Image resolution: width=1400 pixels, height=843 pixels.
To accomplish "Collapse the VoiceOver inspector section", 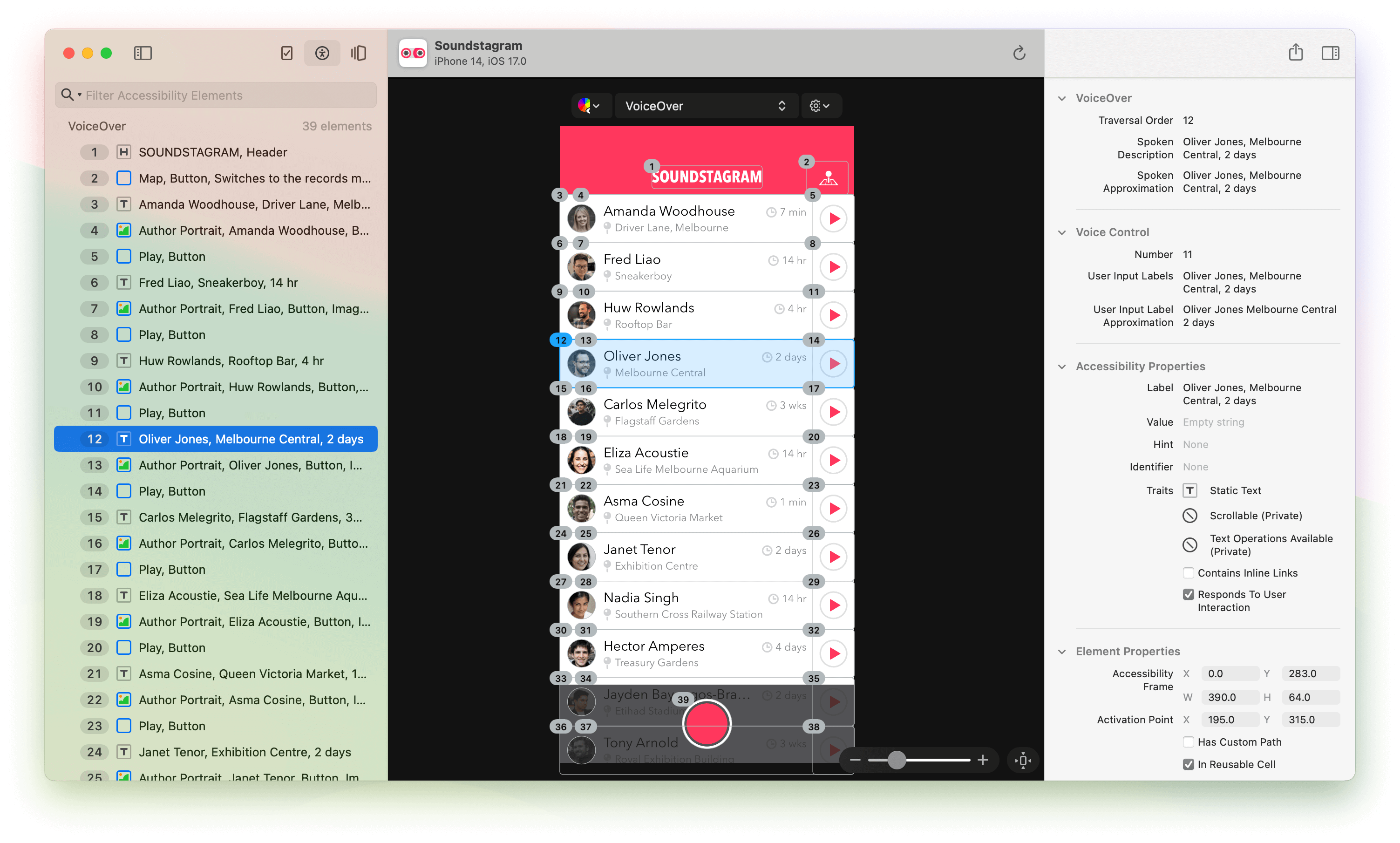I will point(1061,98).
